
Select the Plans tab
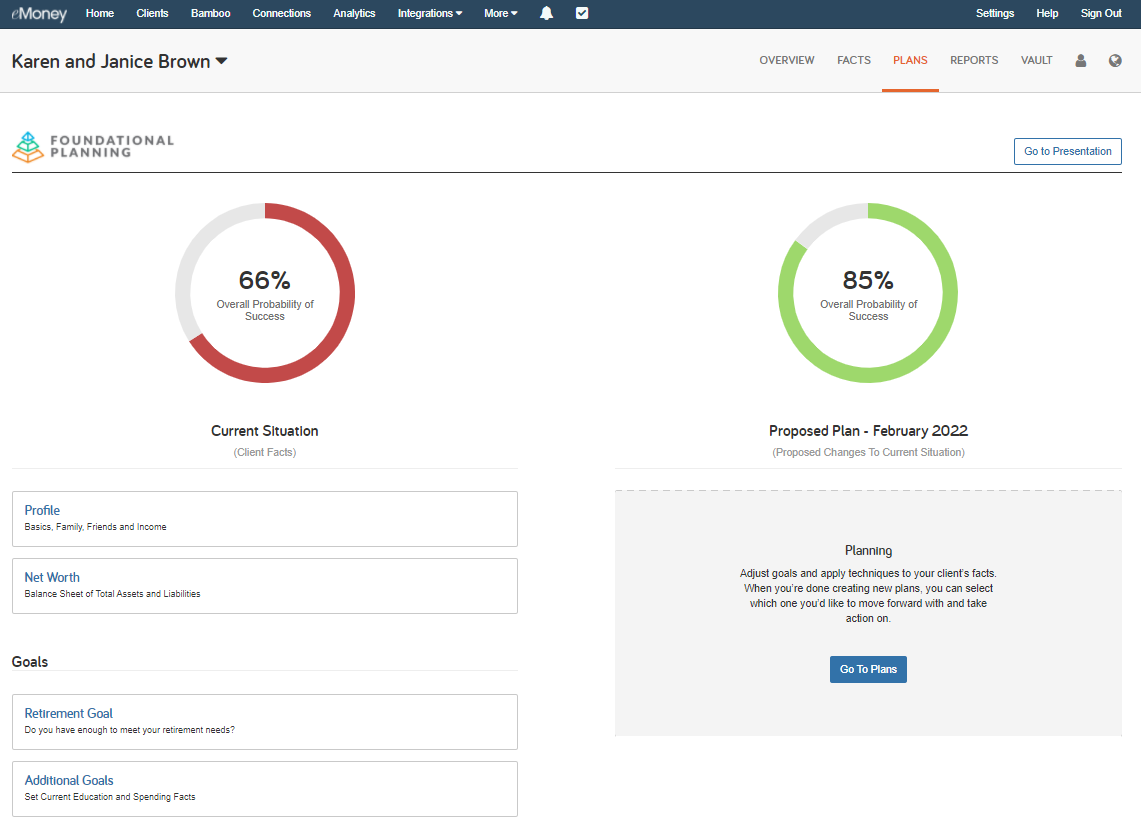click(910, 60)
